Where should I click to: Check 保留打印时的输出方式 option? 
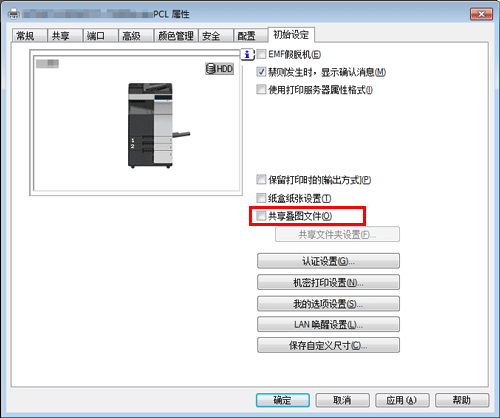pos(261,180)
